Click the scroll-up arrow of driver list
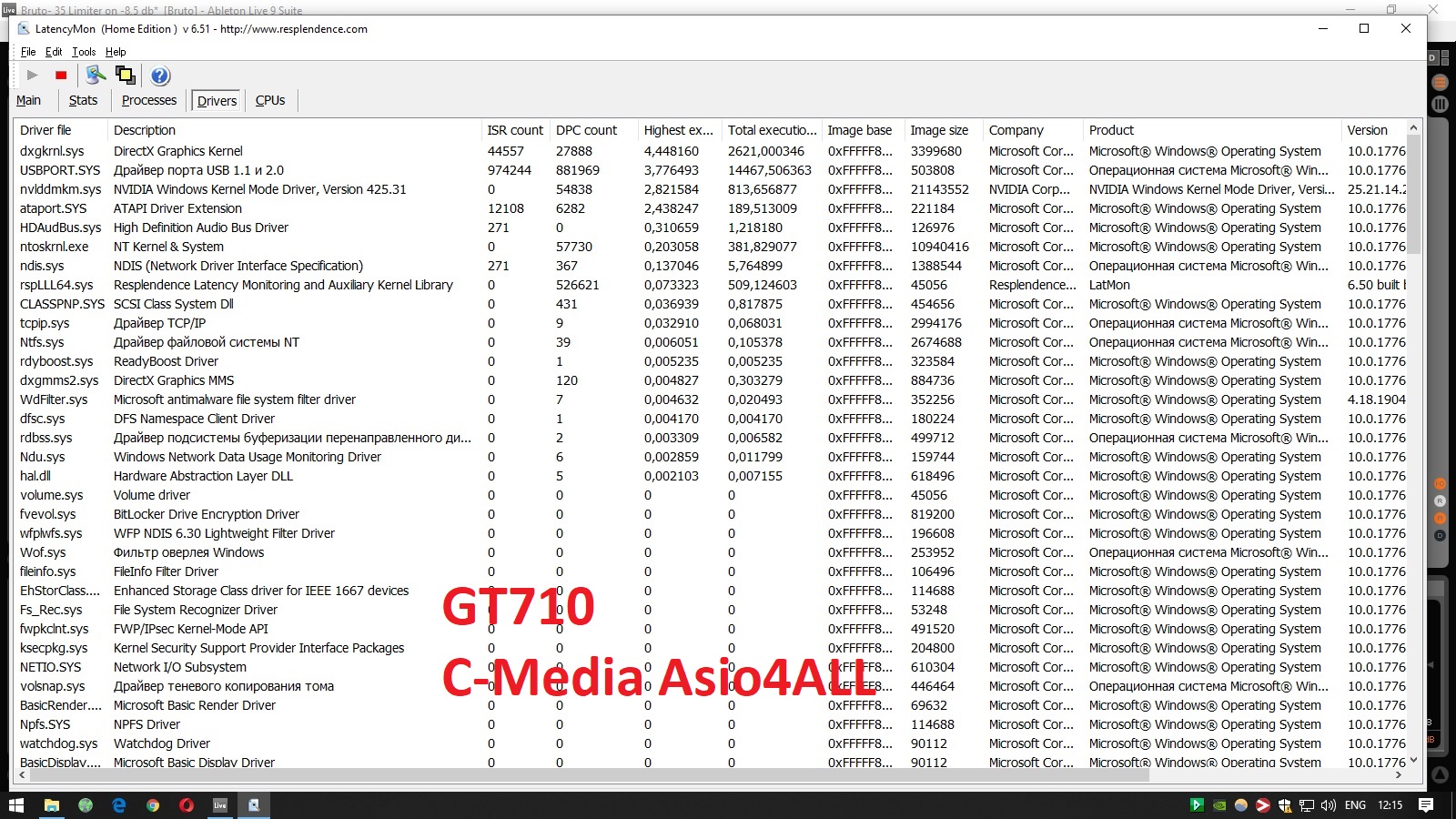Screen dimensions: 1456x819 click(x=1413, y=128)
